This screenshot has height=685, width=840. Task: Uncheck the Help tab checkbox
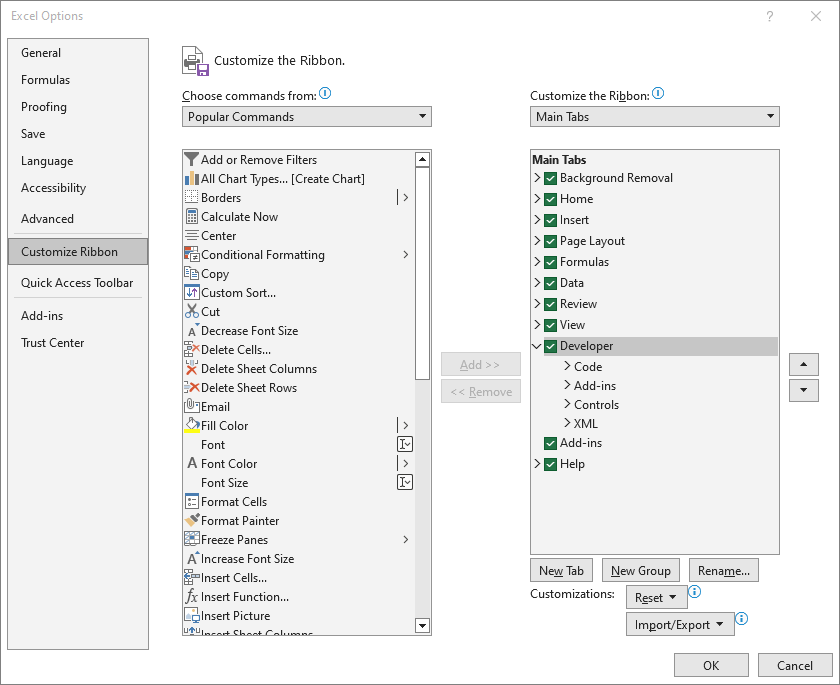click(550, 464)
